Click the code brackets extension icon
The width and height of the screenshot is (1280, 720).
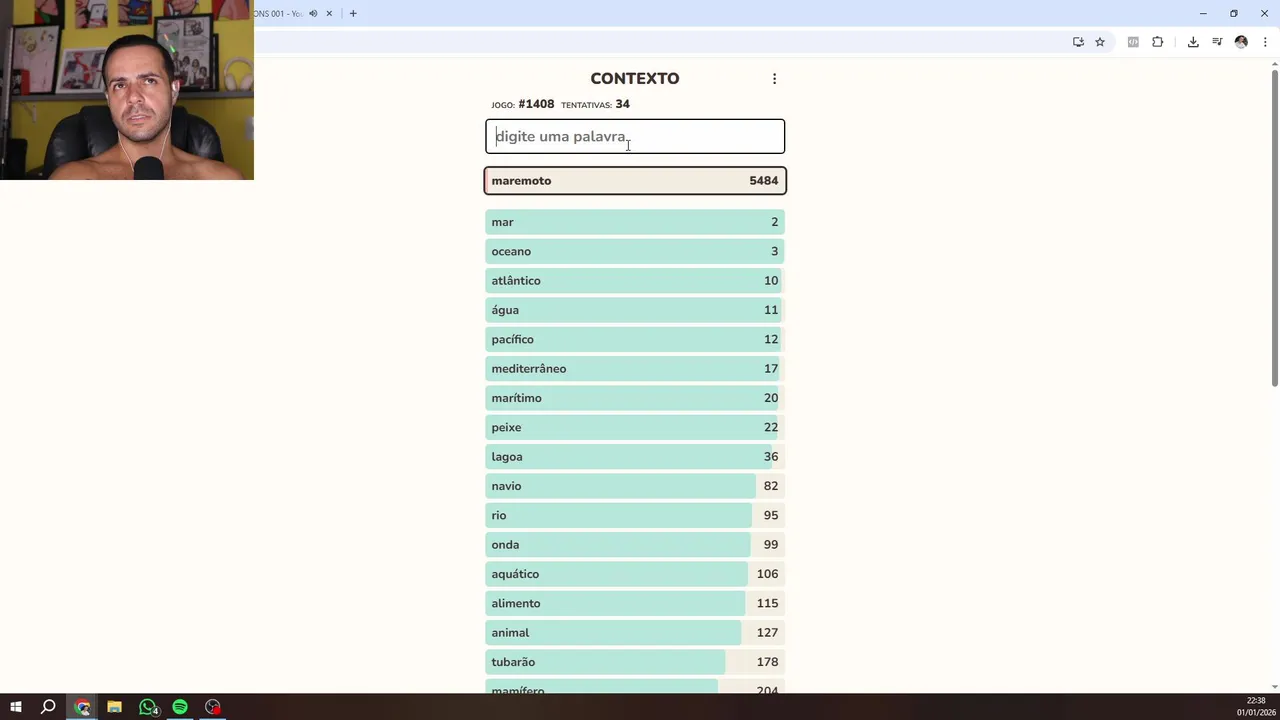(x=1133, y=42)
